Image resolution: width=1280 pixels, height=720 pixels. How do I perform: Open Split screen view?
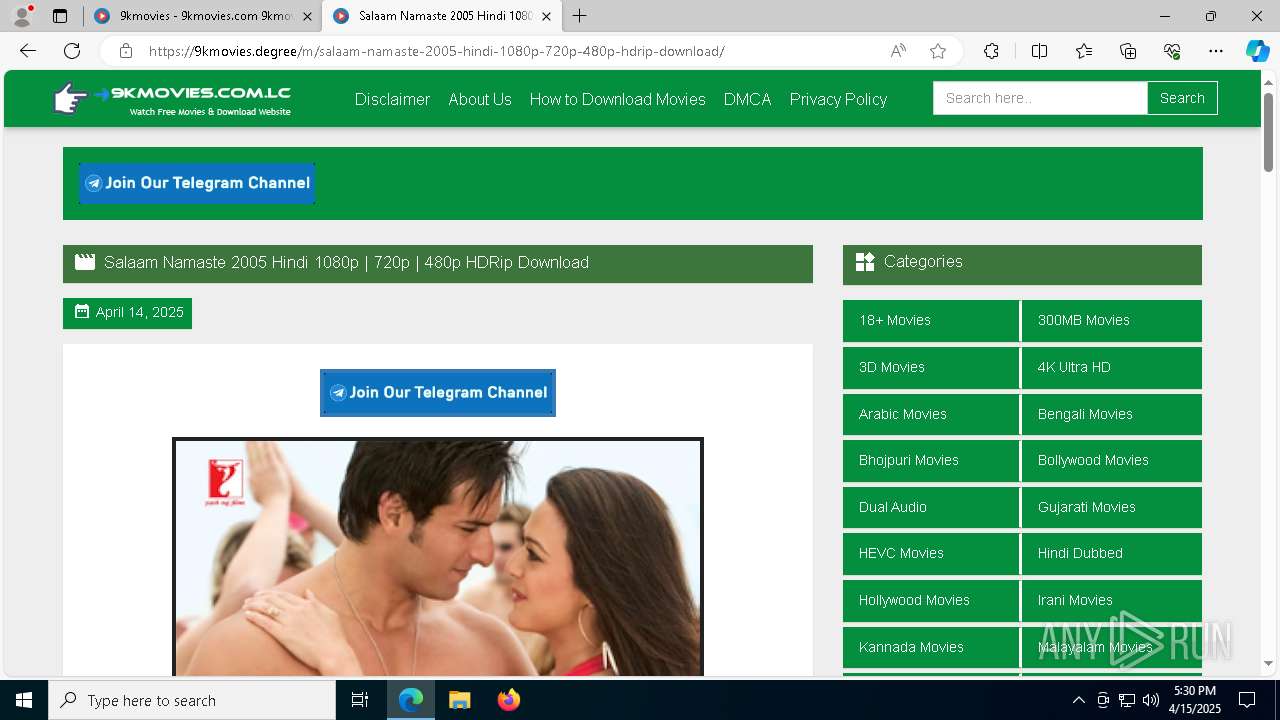coord(1039,51)
